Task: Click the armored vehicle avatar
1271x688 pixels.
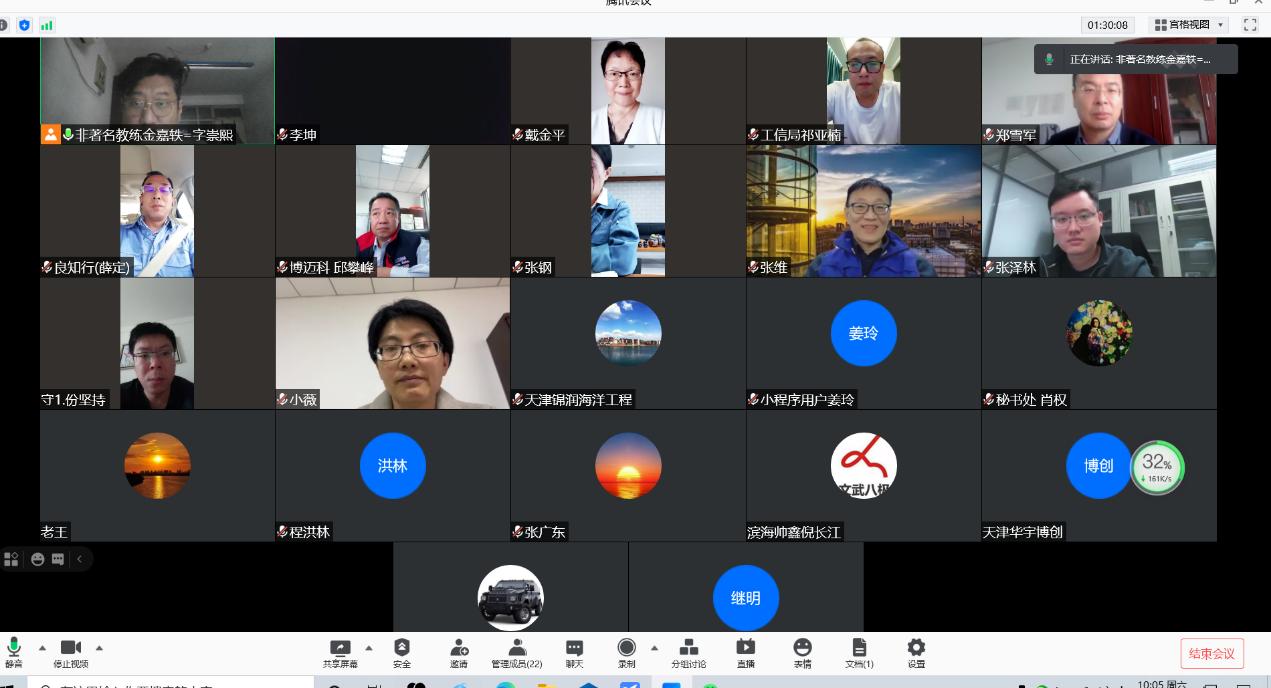Action: pyautogui.click(x=510, y=597)
